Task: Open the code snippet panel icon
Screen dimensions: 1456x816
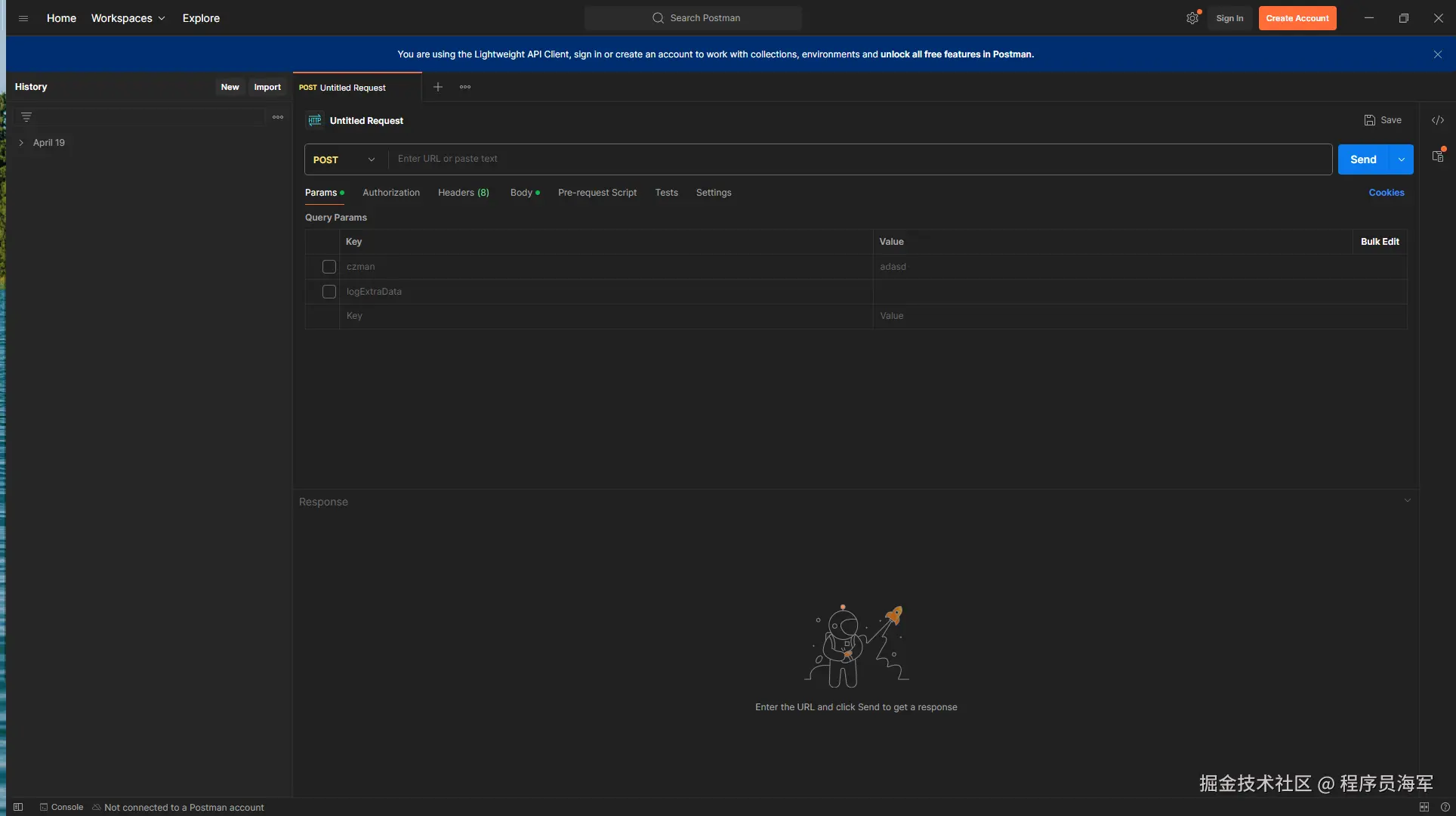Action: click(x=1437, y=120)
